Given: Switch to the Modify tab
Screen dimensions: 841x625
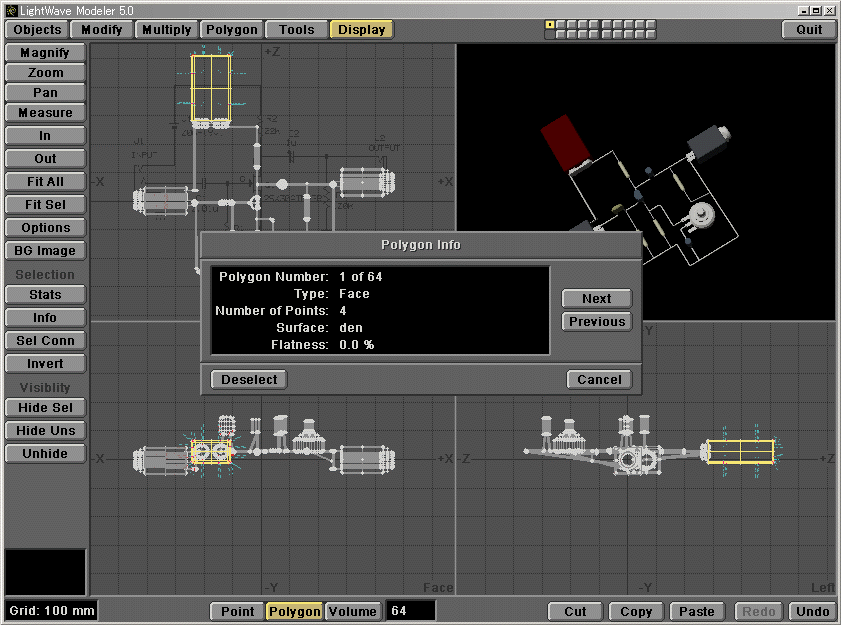Looking at the screenshot, I should click(102, 29).
